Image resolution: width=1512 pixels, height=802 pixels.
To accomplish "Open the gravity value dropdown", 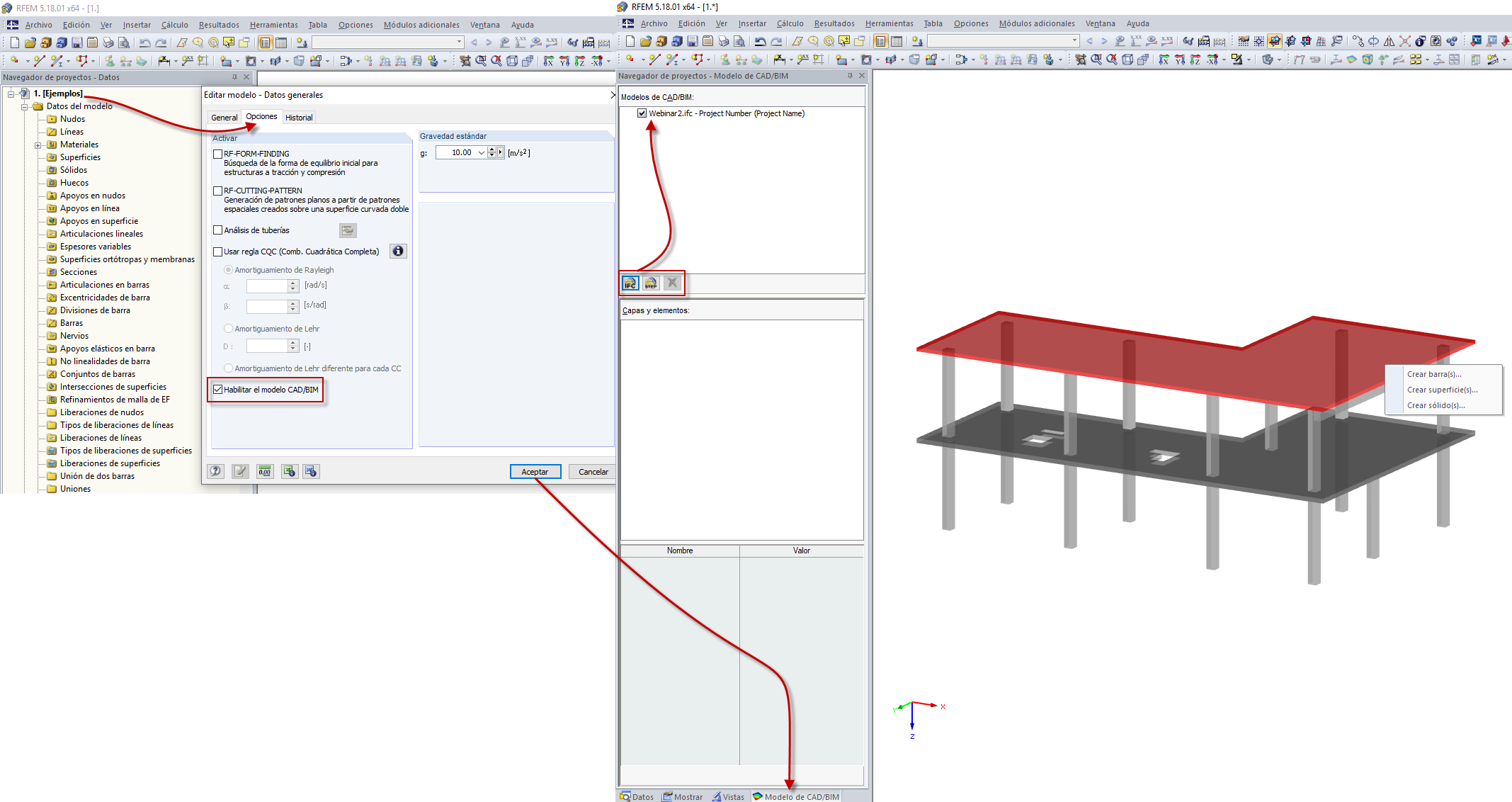I will 481,152.
